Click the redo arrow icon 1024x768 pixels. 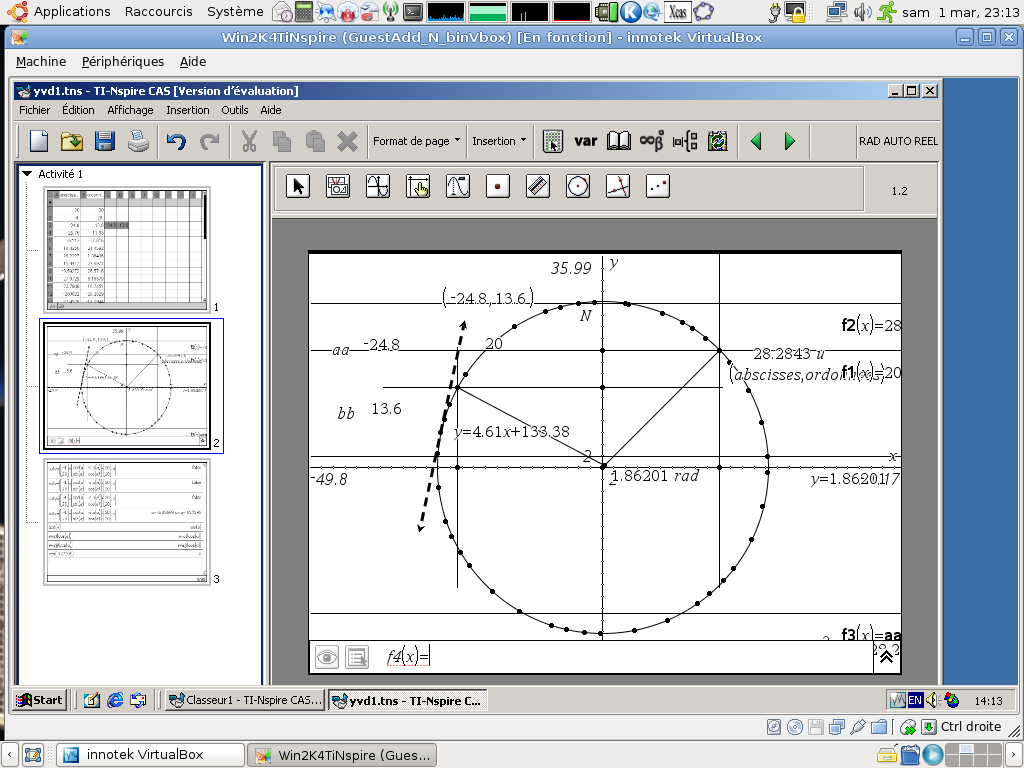click(x=209, y=141)
